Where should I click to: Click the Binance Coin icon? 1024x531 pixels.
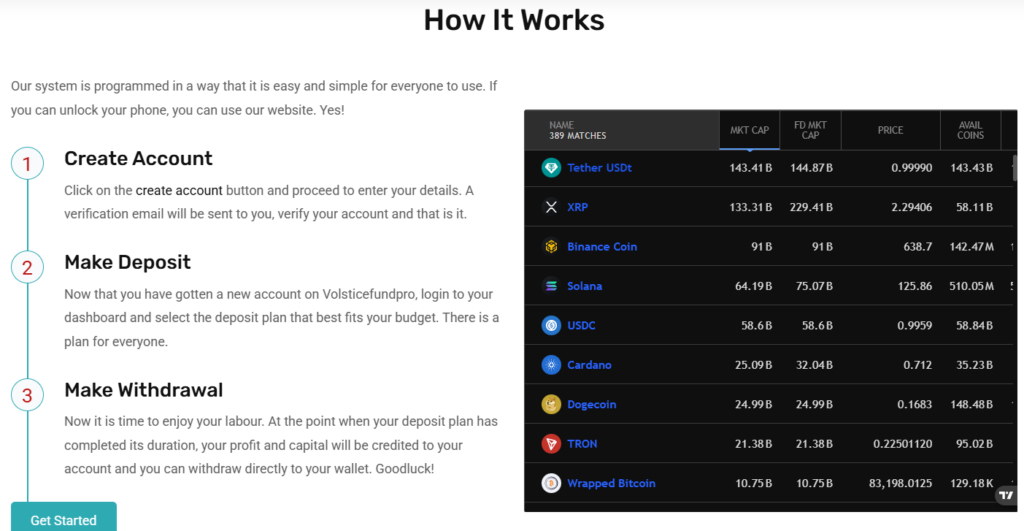coord(551,247)
